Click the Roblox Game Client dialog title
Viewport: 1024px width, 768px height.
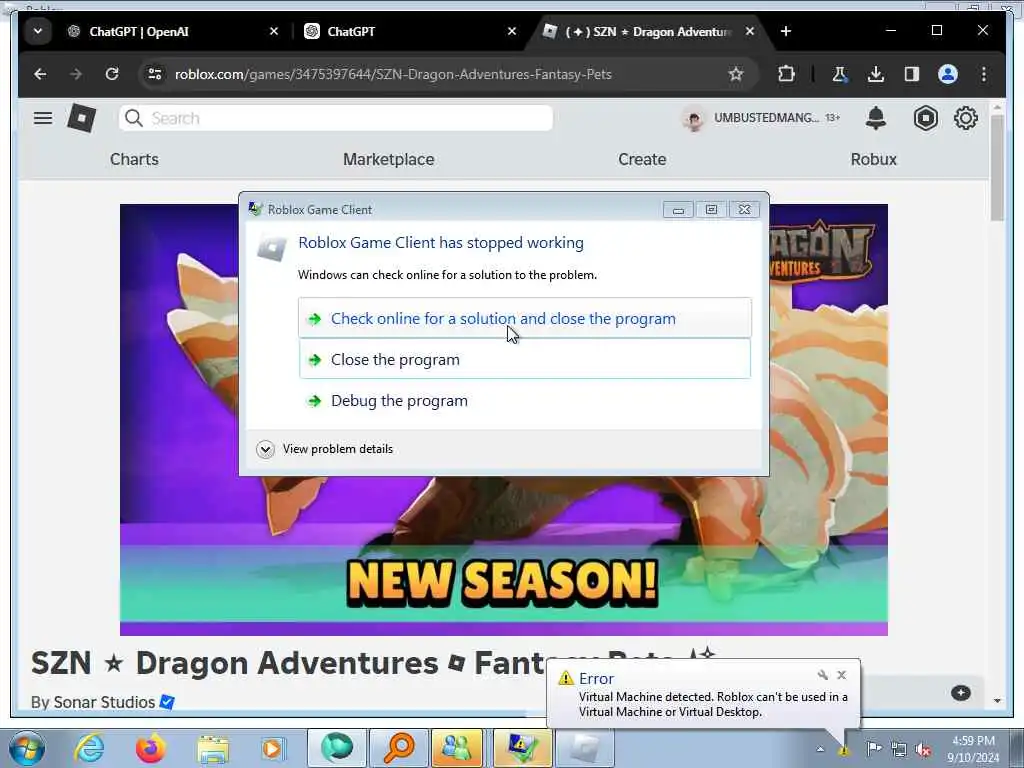319,210
